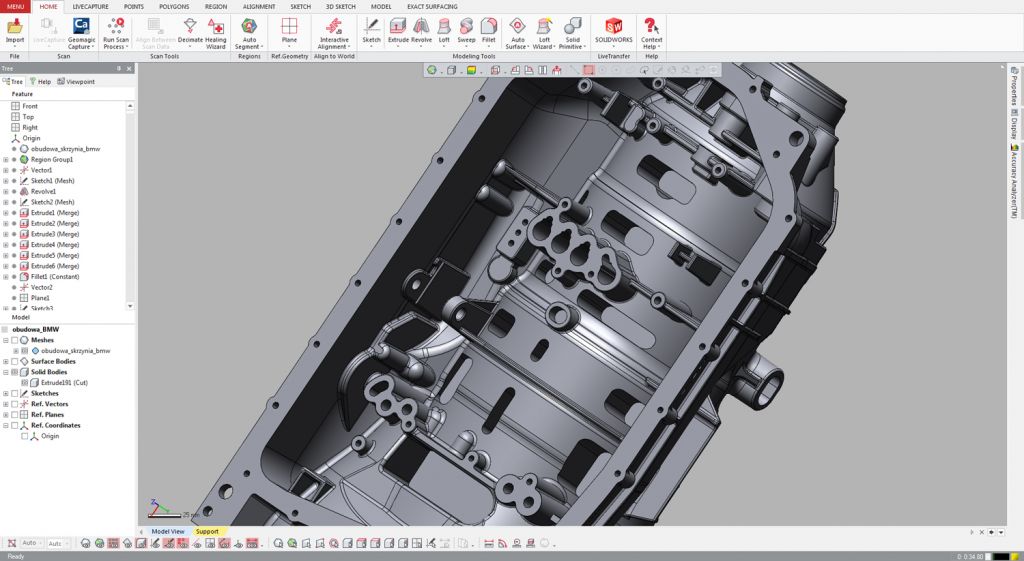This screenshot has height=561, width=1024.
Task: Toggle the Ref. Planes checkbox
Action: (15, 415)
